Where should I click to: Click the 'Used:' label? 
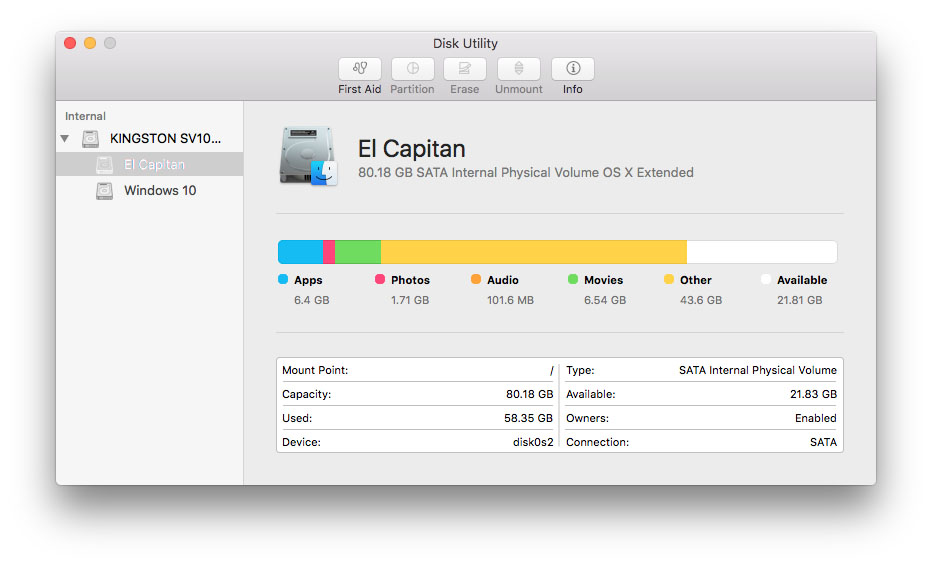[297, 418]
